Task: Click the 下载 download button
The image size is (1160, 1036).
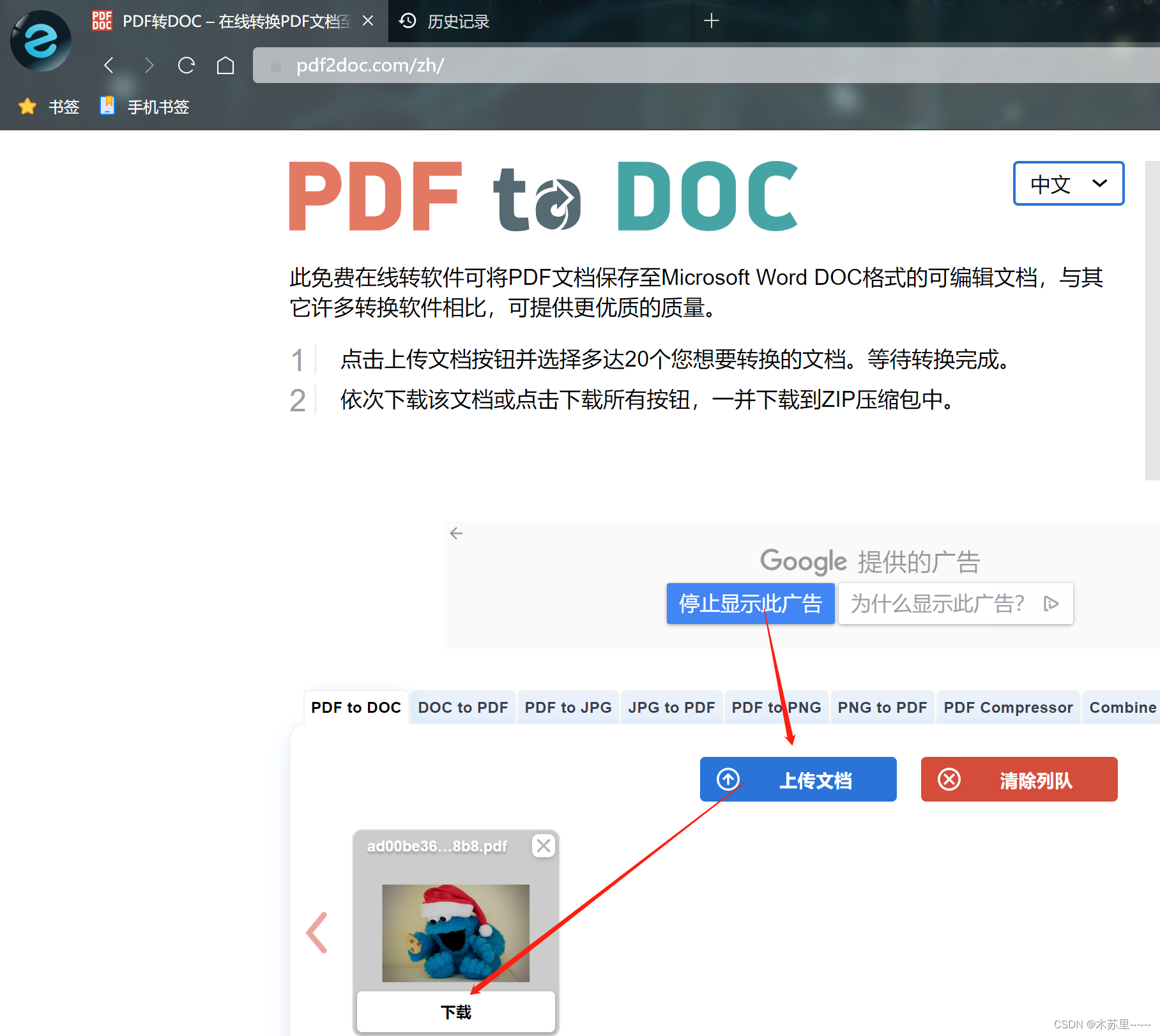Action: pos(455,1012)
